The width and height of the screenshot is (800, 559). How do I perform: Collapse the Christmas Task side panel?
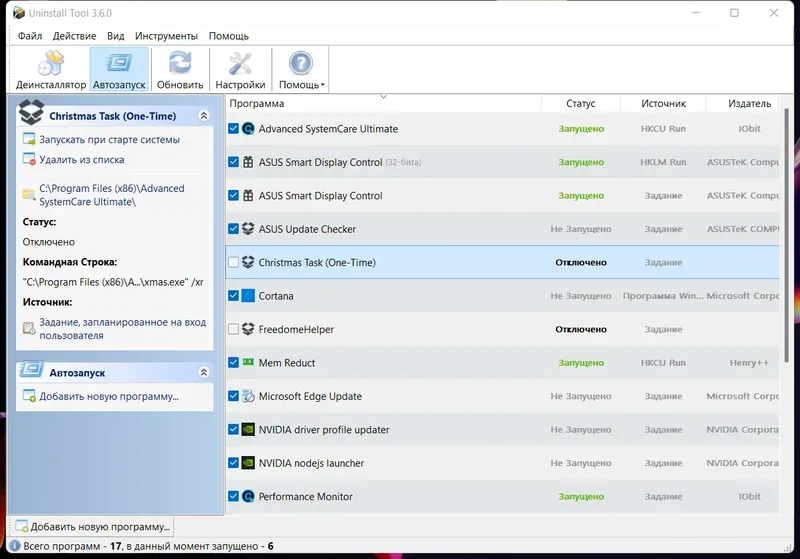(x=204, y=116)
